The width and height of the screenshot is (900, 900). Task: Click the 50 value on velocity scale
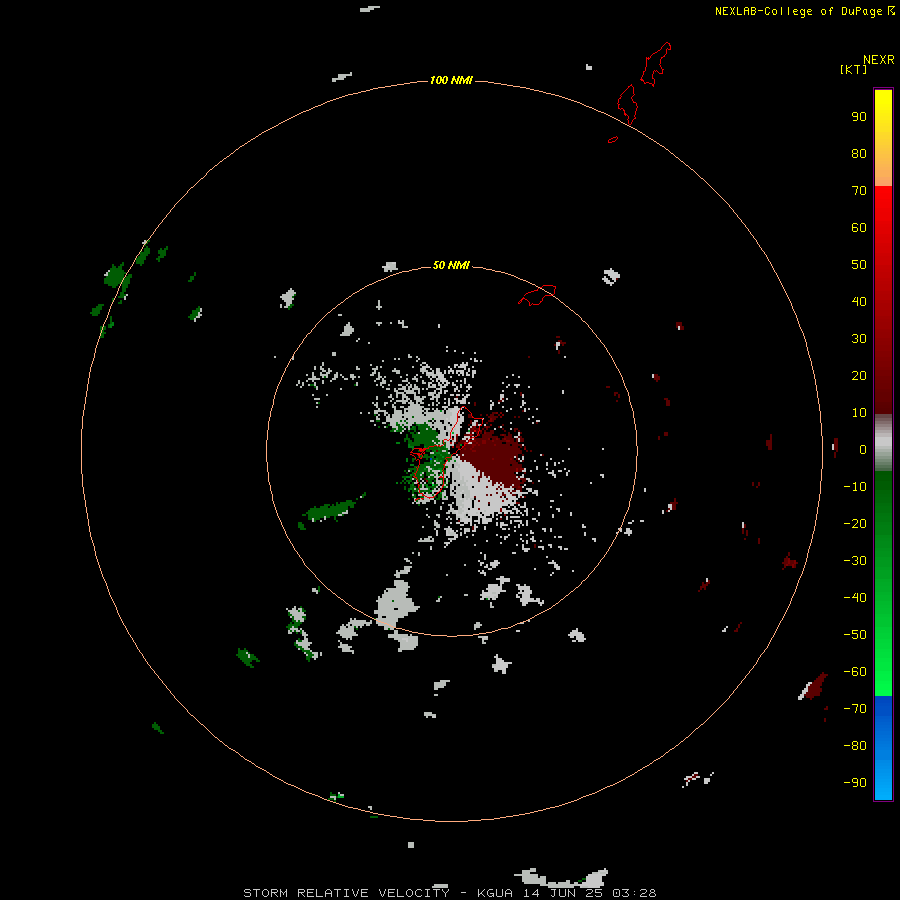coord(859,265)
